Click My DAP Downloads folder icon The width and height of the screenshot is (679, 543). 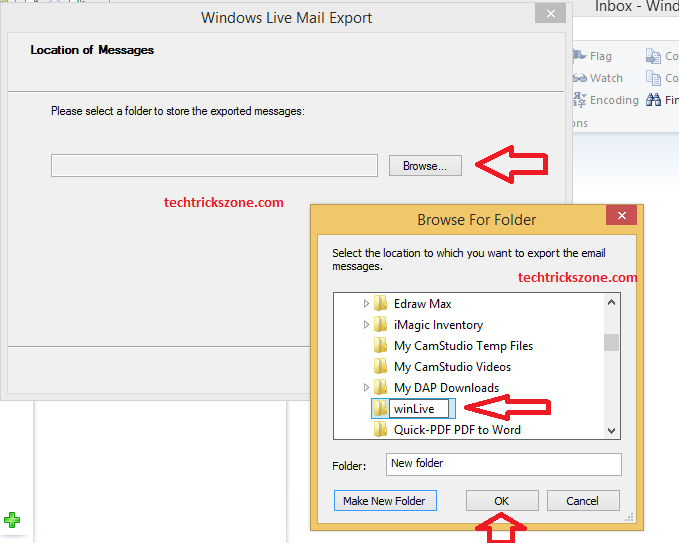tap(380, 387)
